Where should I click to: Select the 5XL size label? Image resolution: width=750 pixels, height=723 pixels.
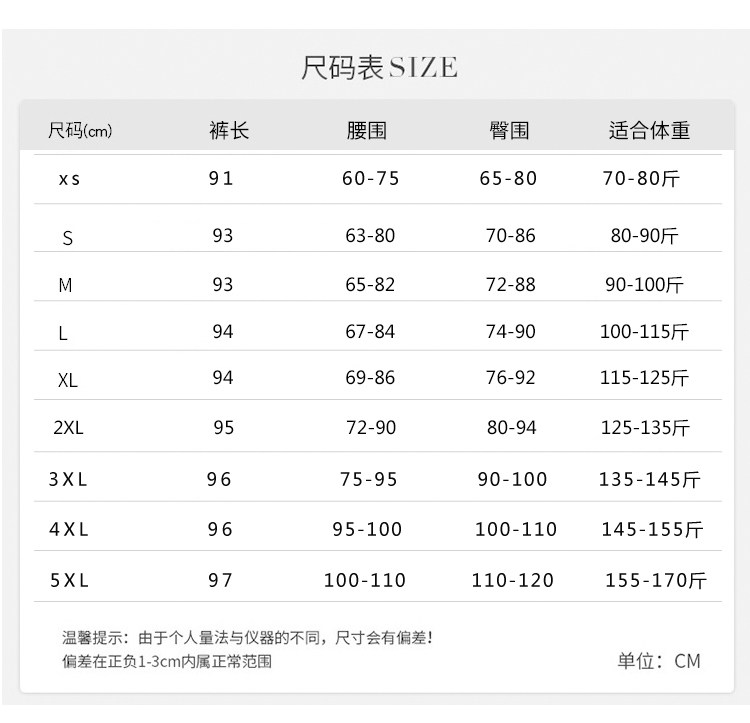pyautogui.click(x=69, y=580)
